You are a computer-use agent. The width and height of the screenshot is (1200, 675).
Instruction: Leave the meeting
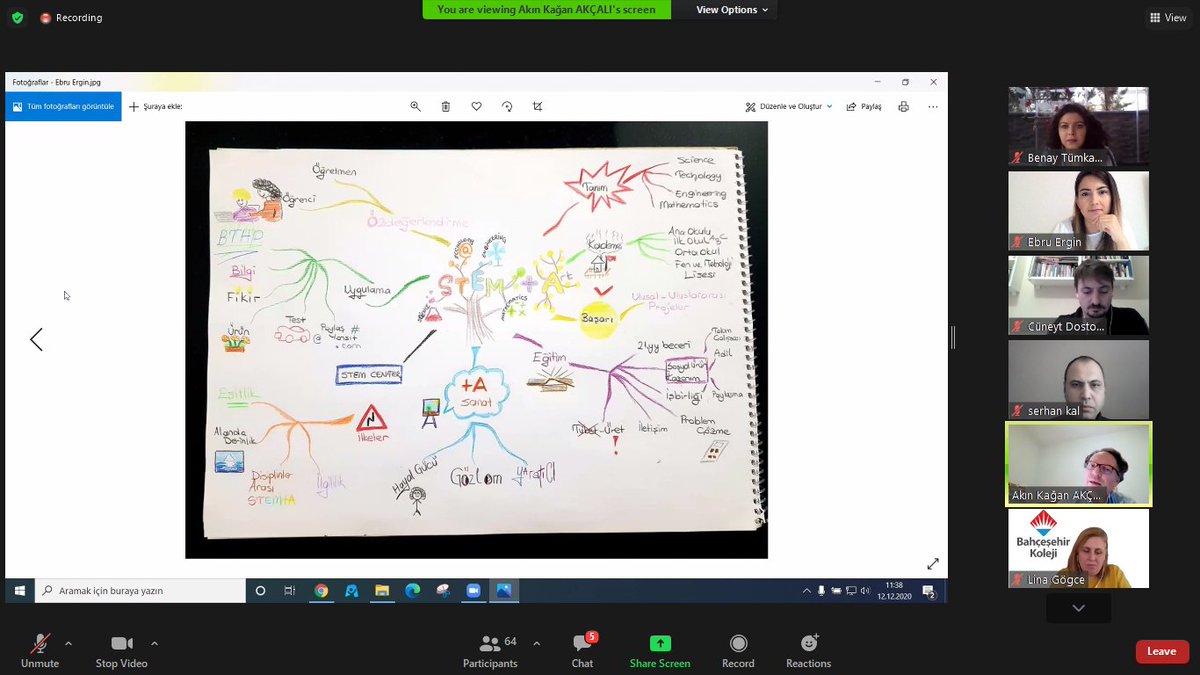tap(1161, 651)
